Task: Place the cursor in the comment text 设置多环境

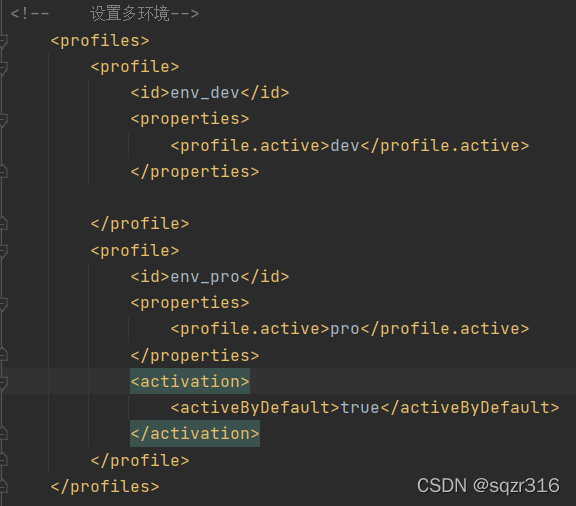Action: [129, 14]
